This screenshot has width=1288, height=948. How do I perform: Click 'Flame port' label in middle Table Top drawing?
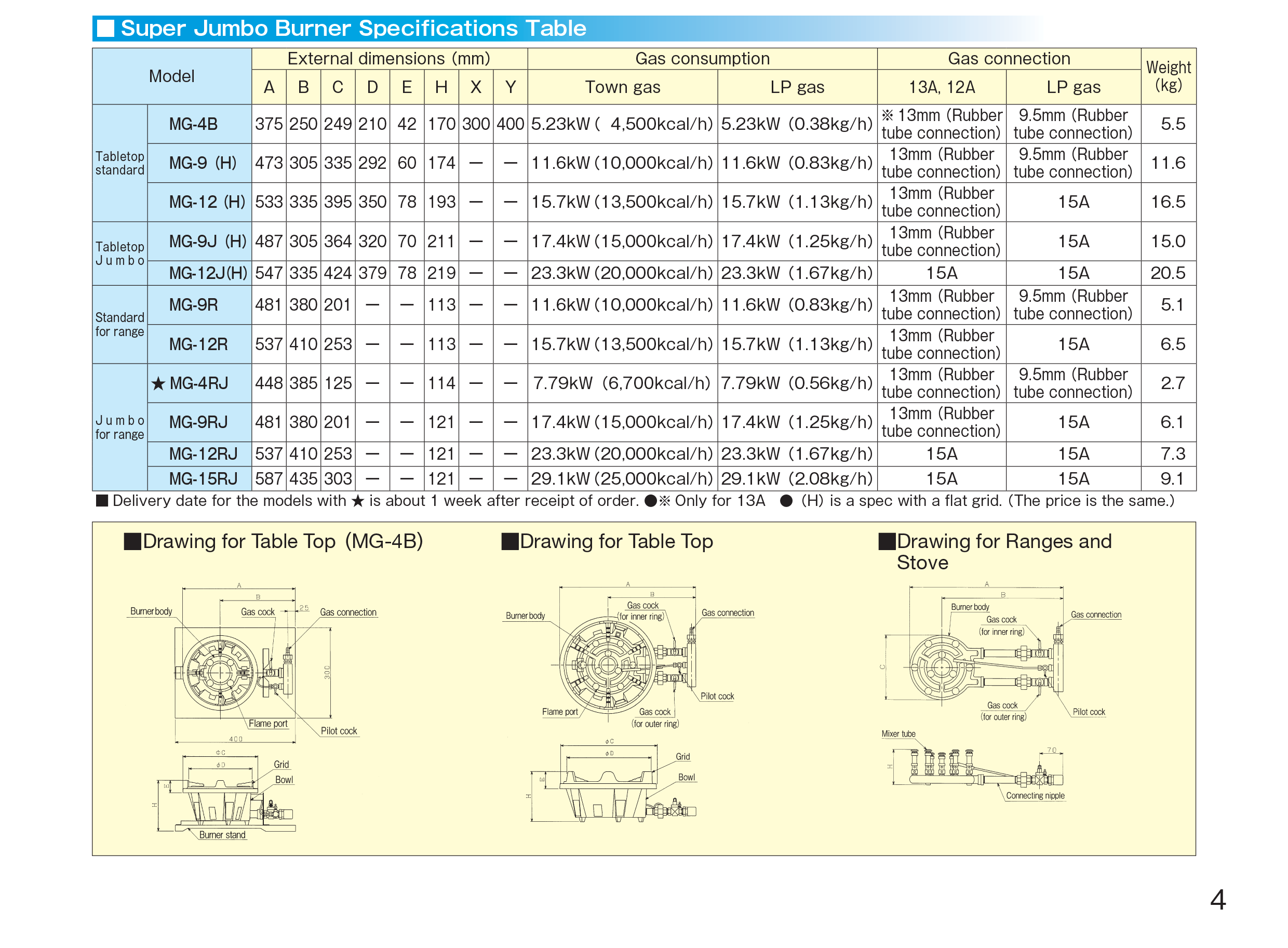click(x=560, y=712)
